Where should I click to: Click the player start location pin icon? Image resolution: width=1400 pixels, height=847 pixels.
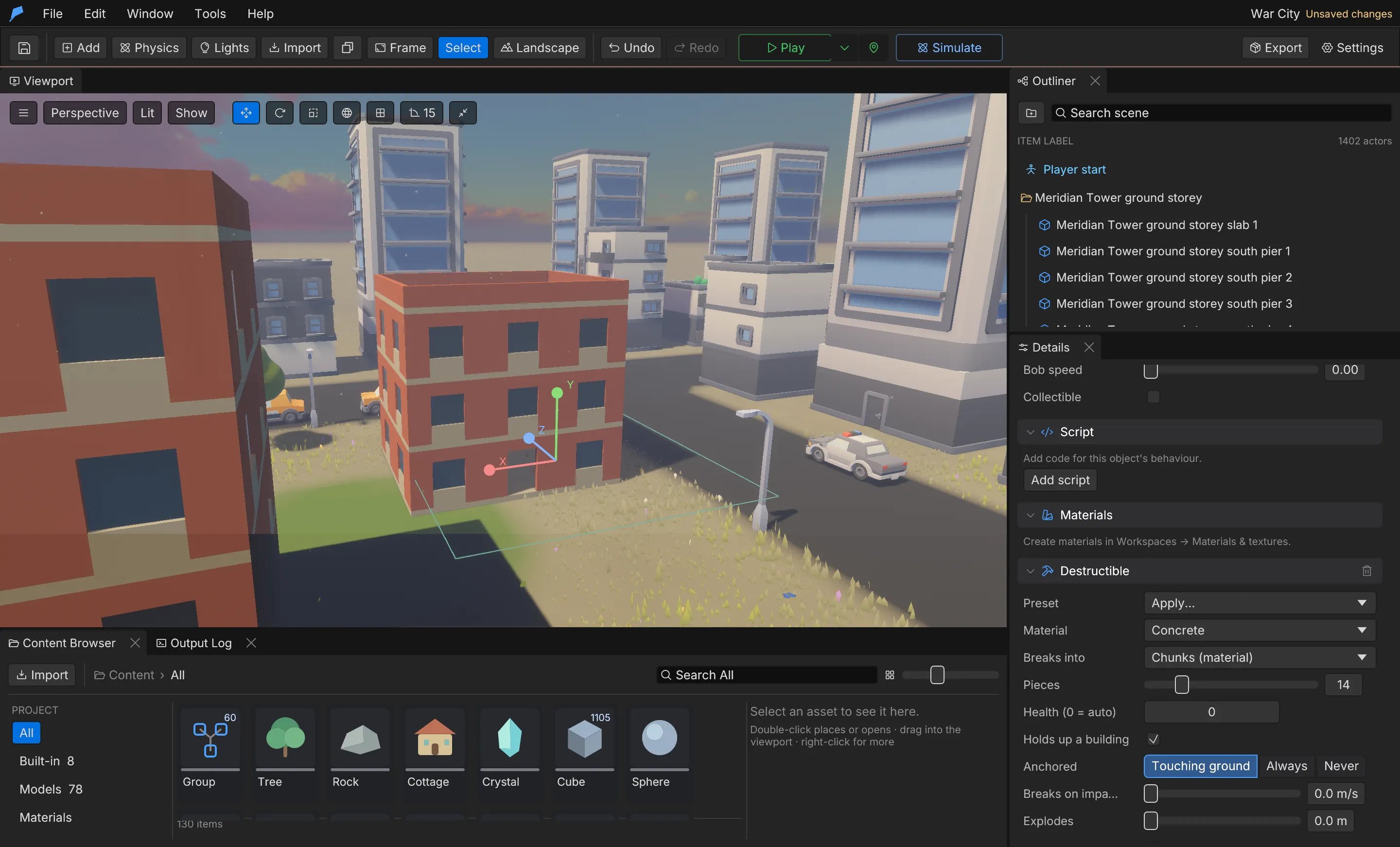click(x=873, y=48)
